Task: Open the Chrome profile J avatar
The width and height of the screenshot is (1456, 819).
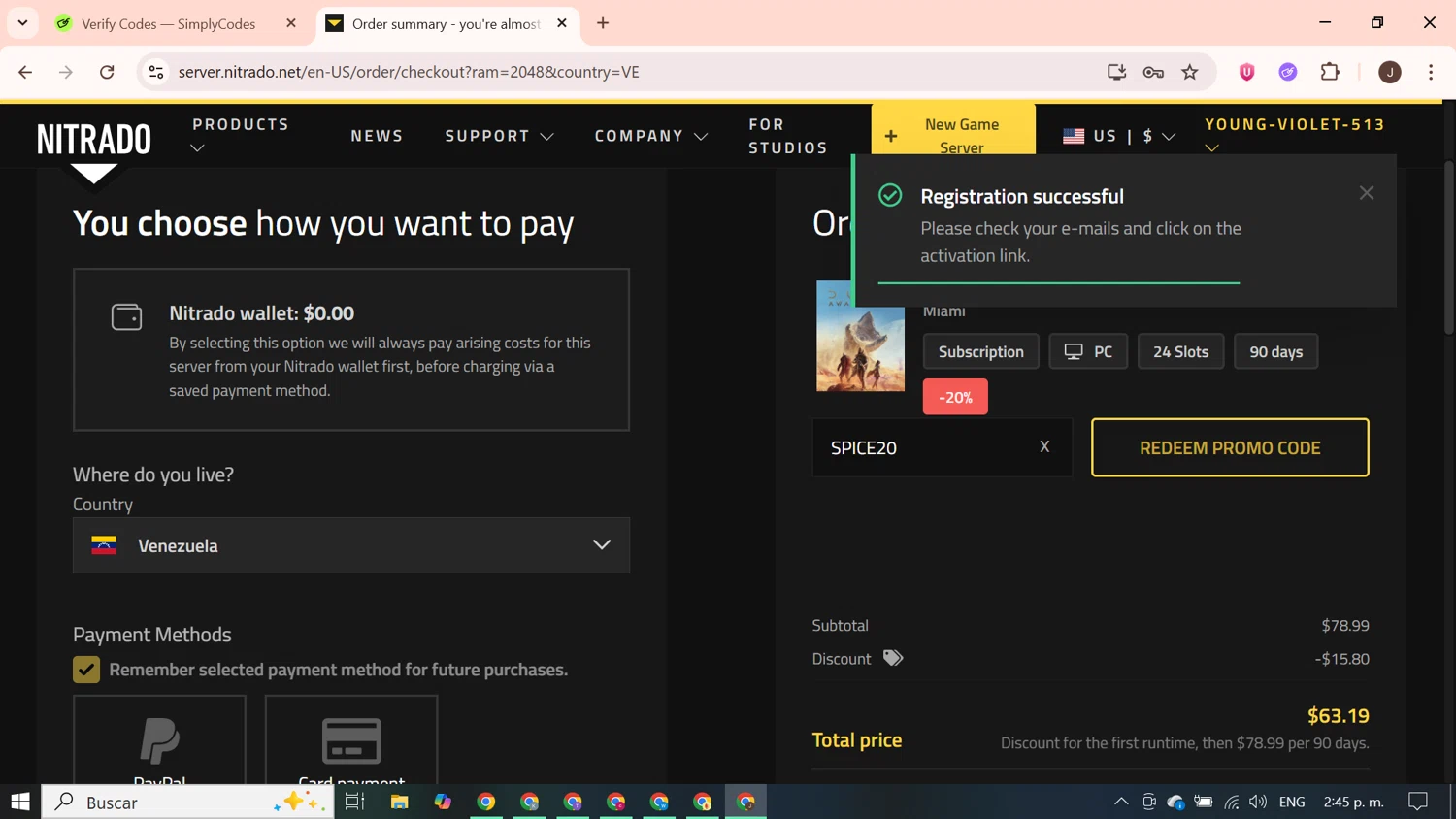Action: tap(1390, 72)
